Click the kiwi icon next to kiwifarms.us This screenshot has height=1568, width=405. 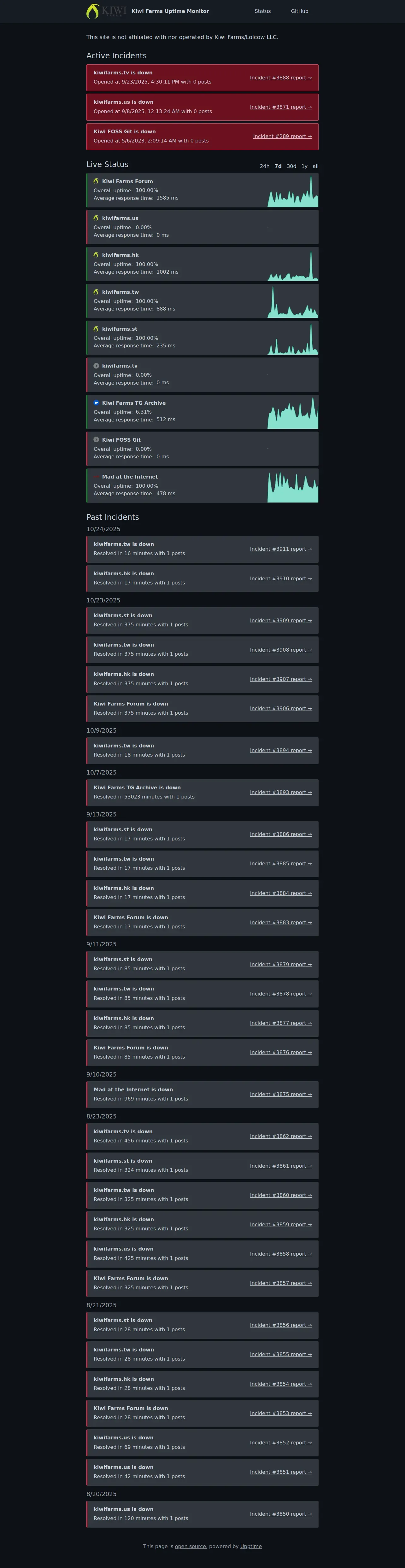pyautogui.click(x=96, y=218)
